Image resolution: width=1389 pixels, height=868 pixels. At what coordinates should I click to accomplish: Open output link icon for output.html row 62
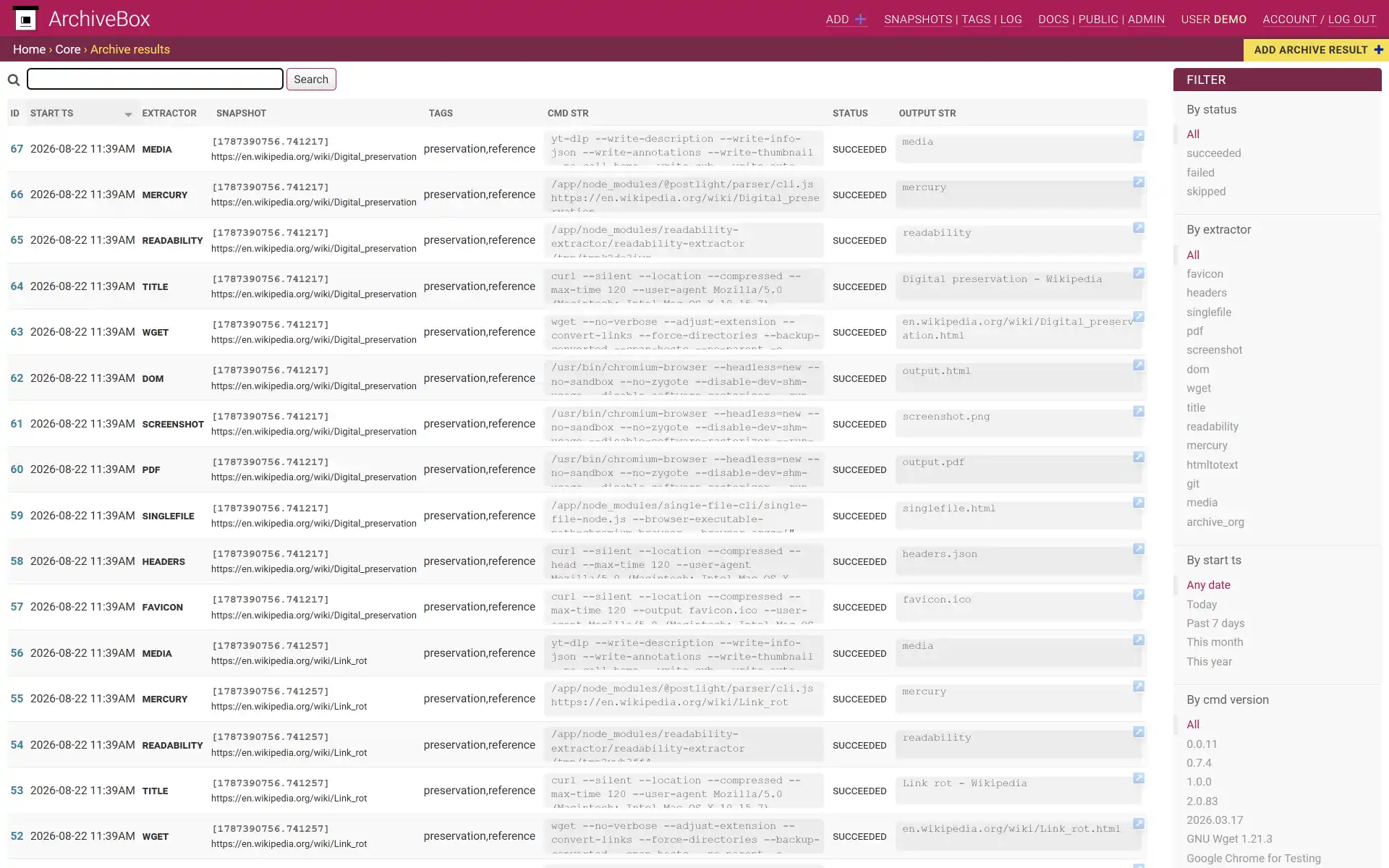[1139, 365]
